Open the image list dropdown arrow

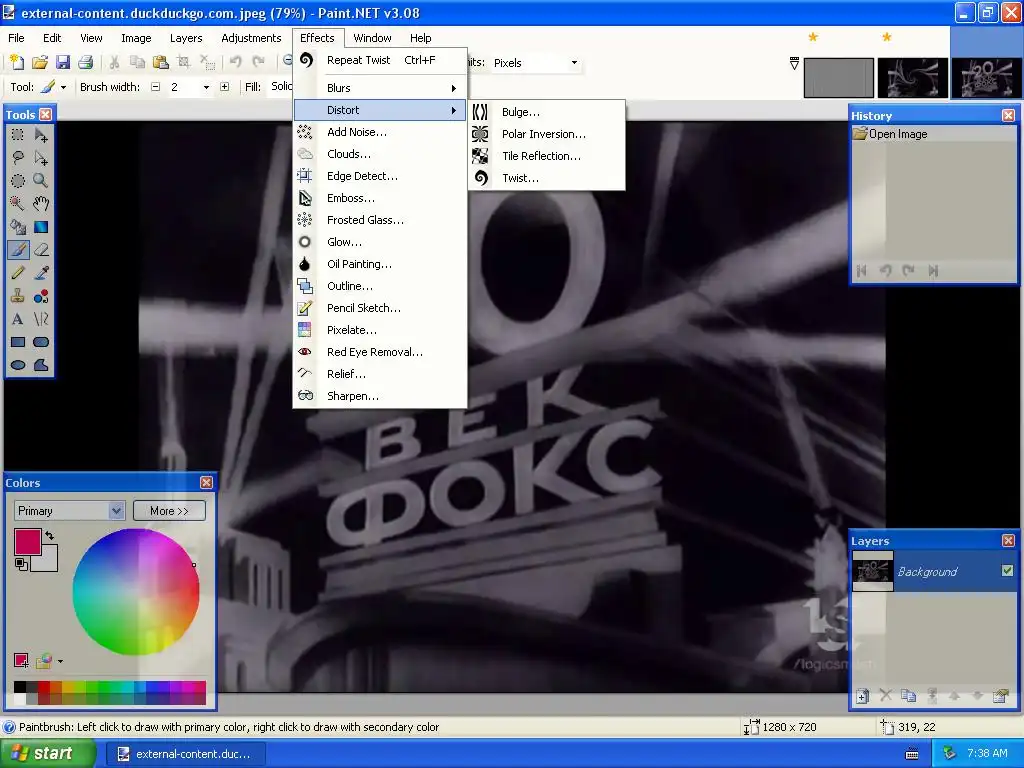click(x=794, y=63)
